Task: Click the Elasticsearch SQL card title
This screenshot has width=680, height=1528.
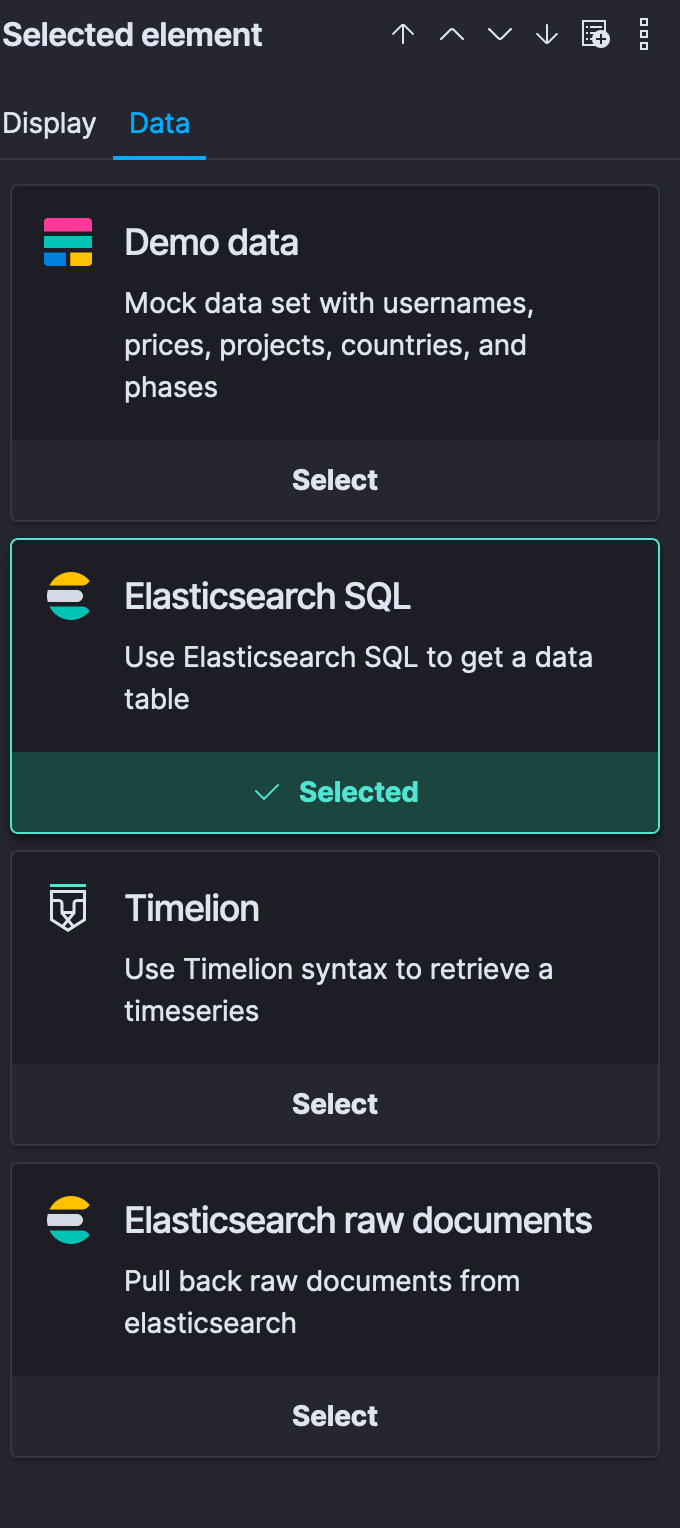Action: tap(268, 596)
